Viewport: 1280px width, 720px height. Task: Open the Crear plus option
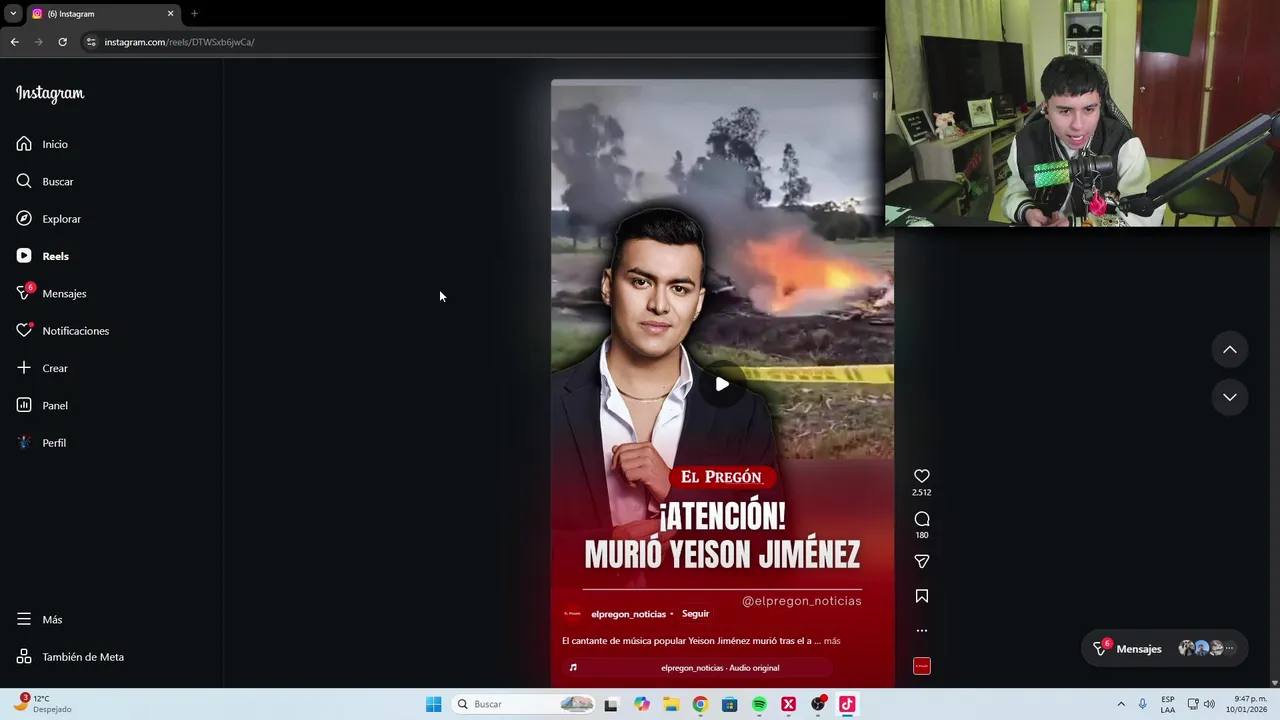click(x=42, y=368)
